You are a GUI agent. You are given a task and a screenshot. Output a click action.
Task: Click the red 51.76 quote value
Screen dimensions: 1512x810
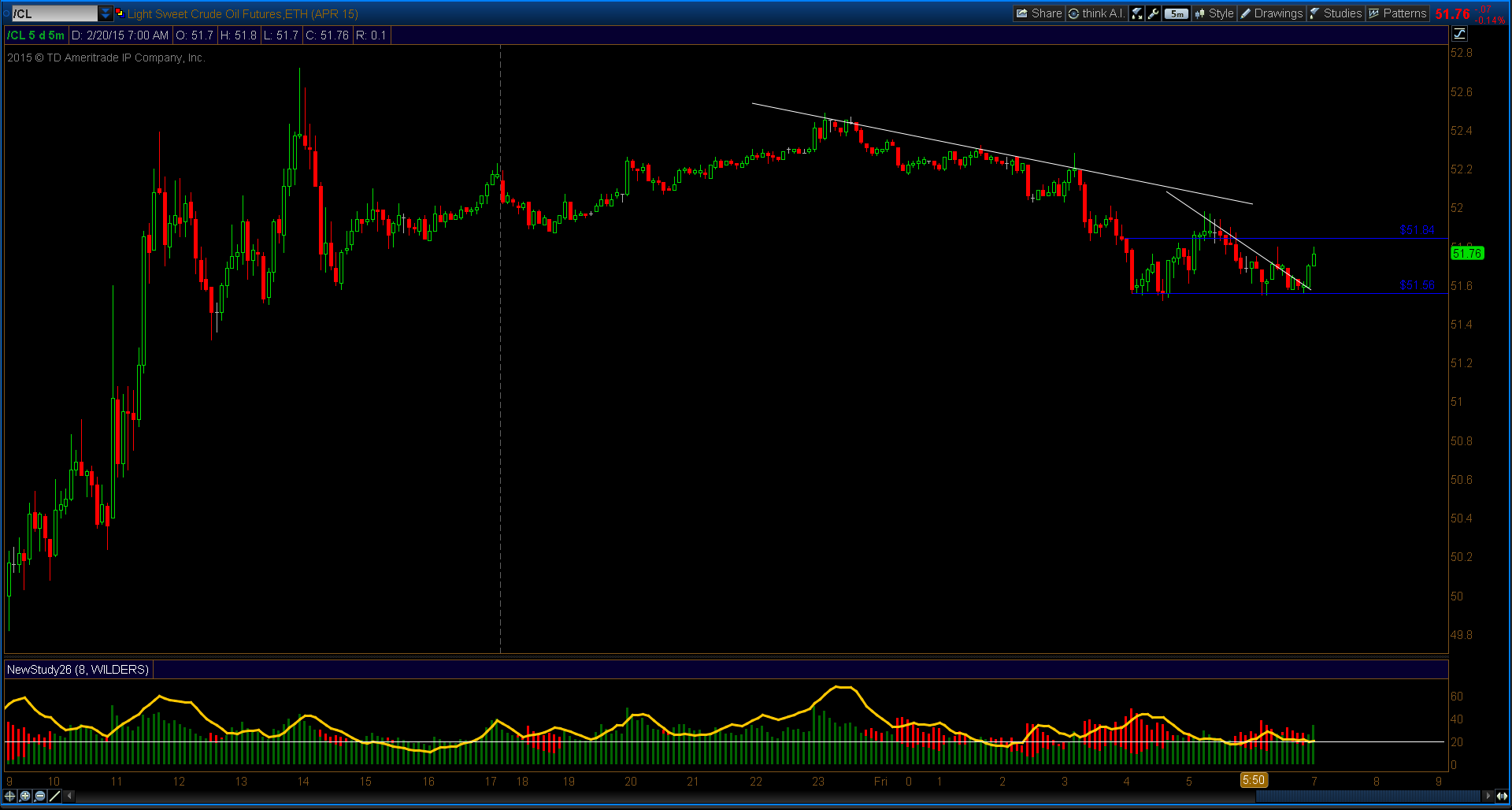tap(1452, 14)
